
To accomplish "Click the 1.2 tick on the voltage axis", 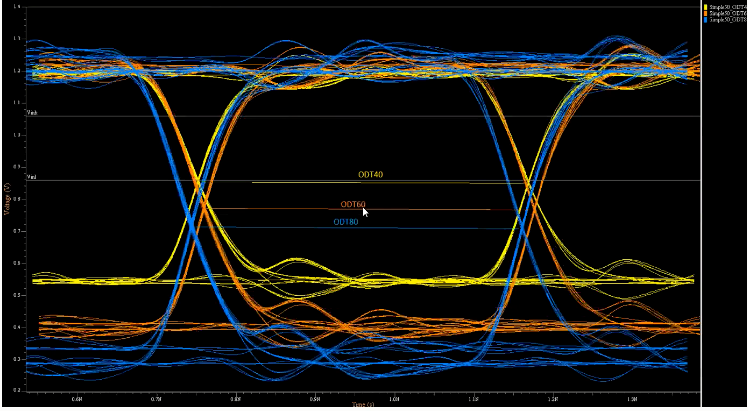I will click(17, 71).
